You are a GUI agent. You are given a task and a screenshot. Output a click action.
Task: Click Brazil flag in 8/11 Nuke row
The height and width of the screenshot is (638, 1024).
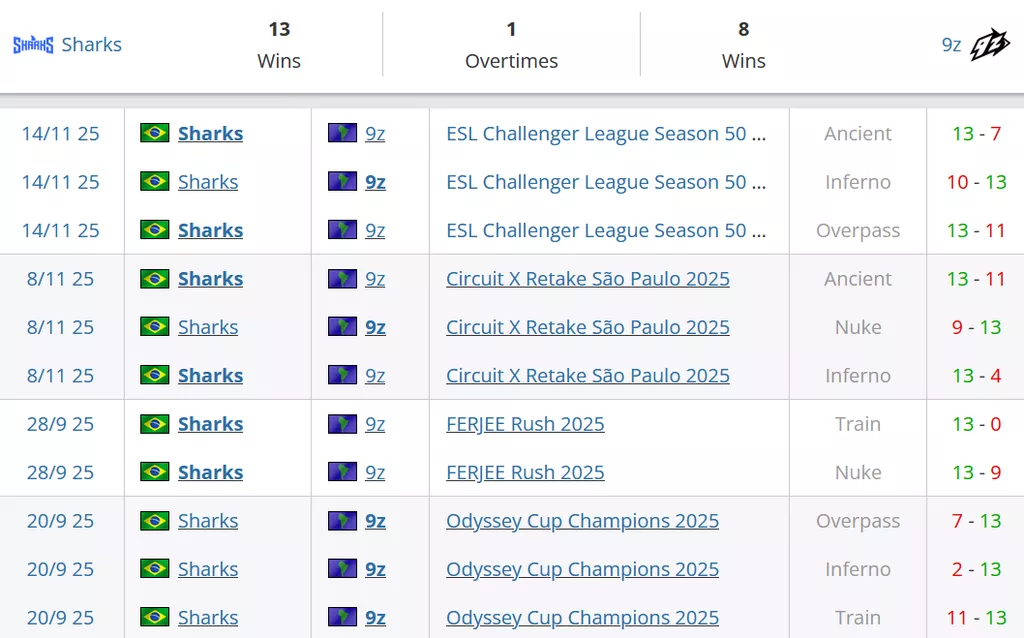[155, 327]
